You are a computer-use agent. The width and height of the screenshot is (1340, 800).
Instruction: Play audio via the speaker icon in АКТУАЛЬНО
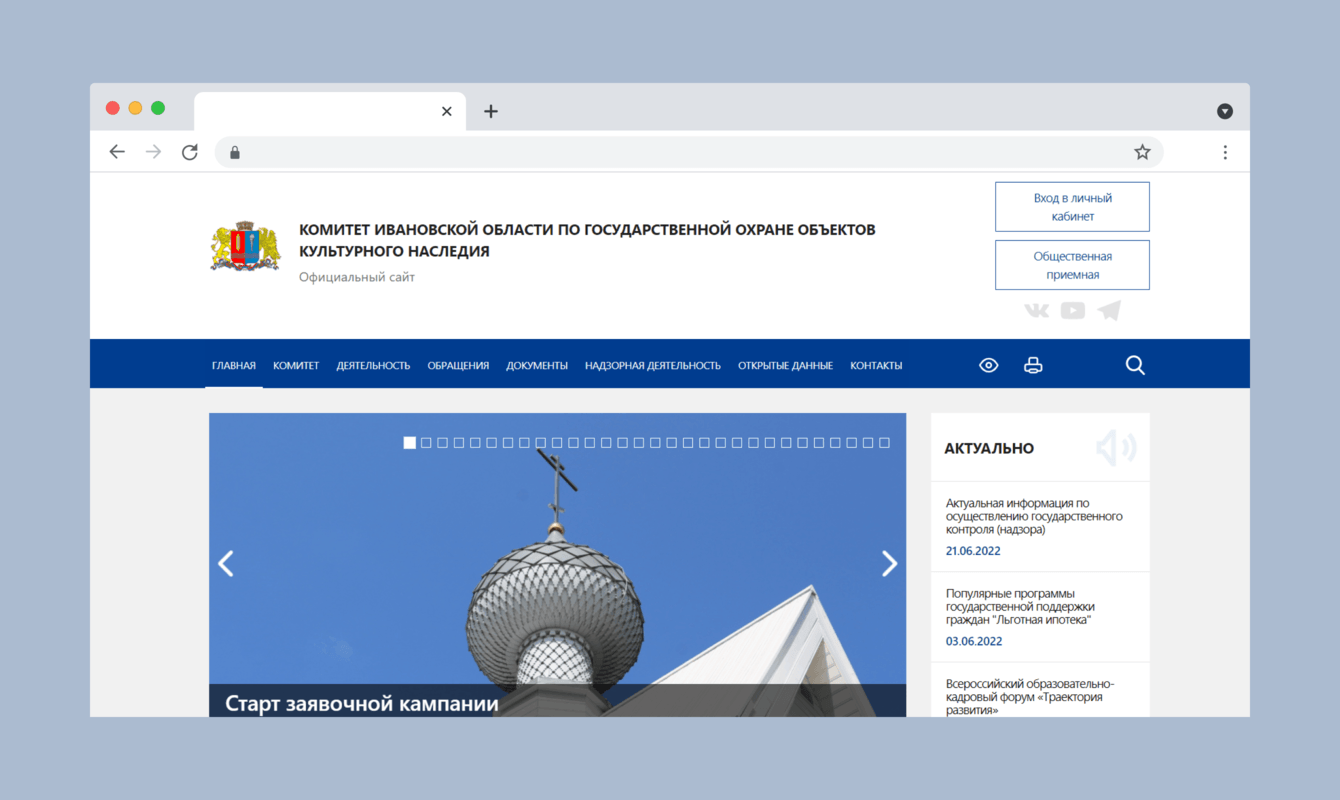click(1114, 447)
